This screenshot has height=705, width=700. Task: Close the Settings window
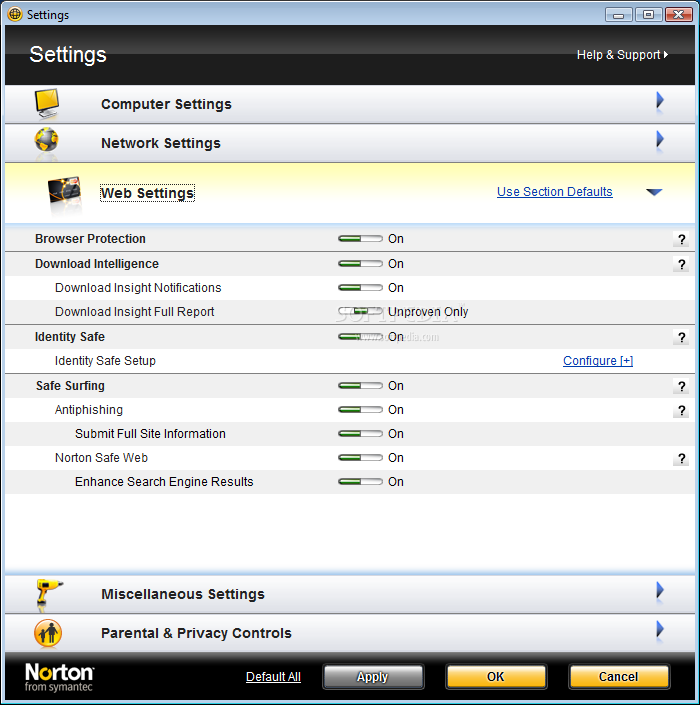pyautogui.click(x=678, y=14)
